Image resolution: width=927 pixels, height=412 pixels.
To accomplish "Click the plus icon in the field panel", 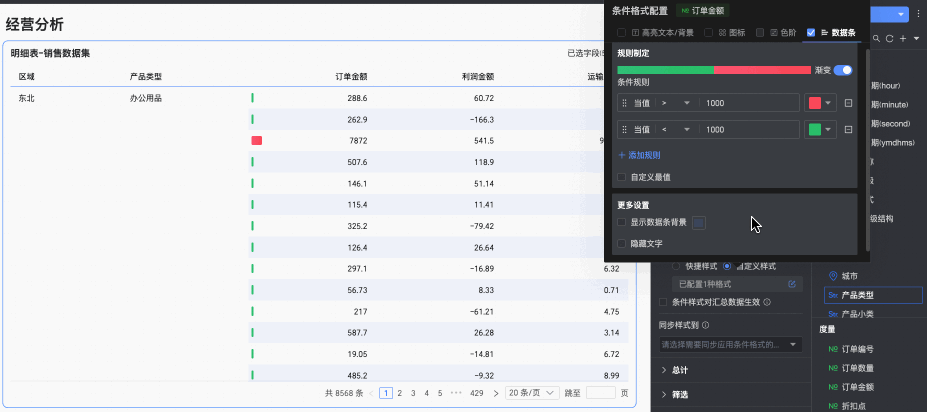I will (x=903, y=39).
